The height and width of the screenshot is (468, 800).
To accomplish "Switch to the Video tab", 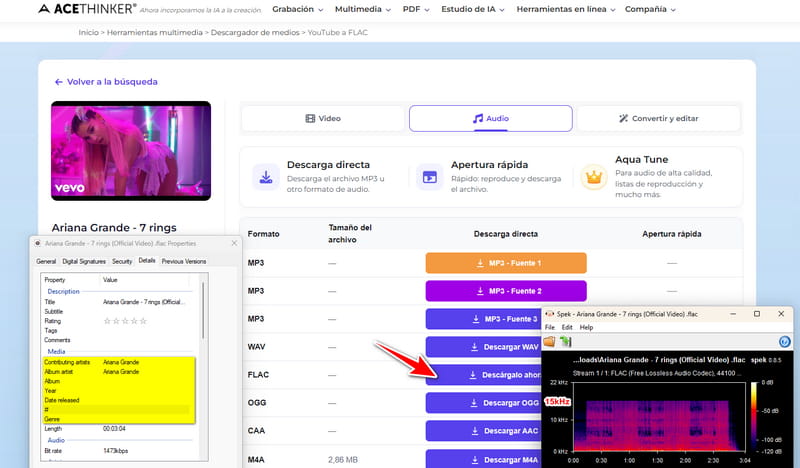I will tap(323, 118).
